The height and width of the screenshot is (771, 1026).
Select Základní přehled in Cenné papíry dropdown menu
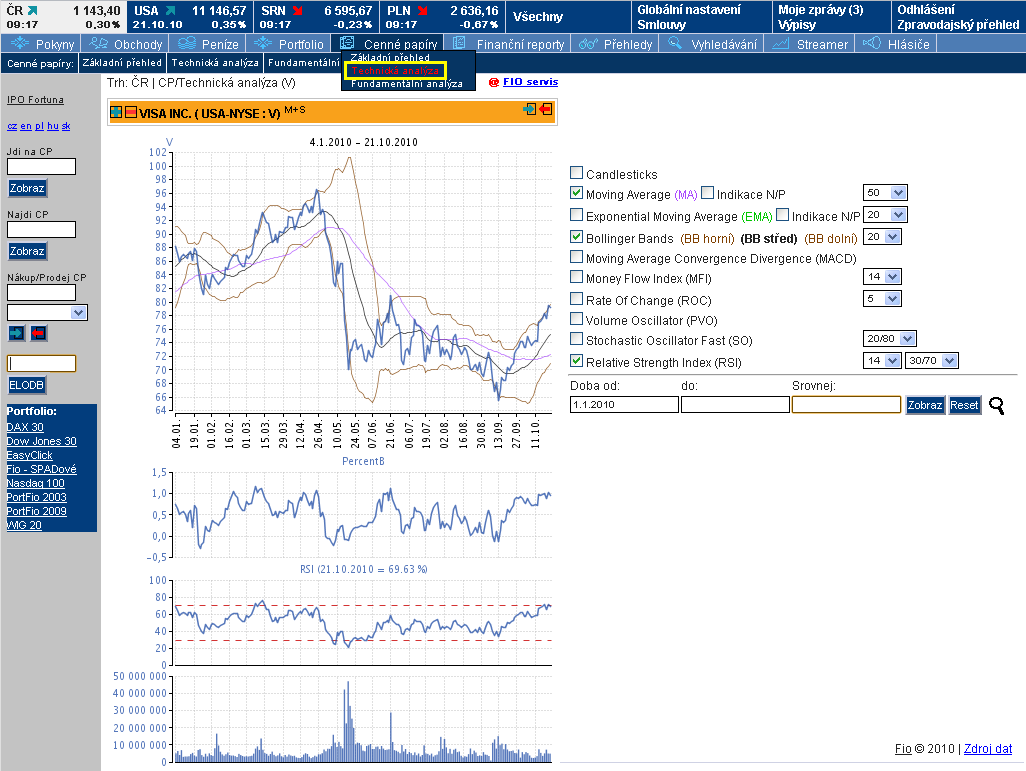(x=390, y=58)
